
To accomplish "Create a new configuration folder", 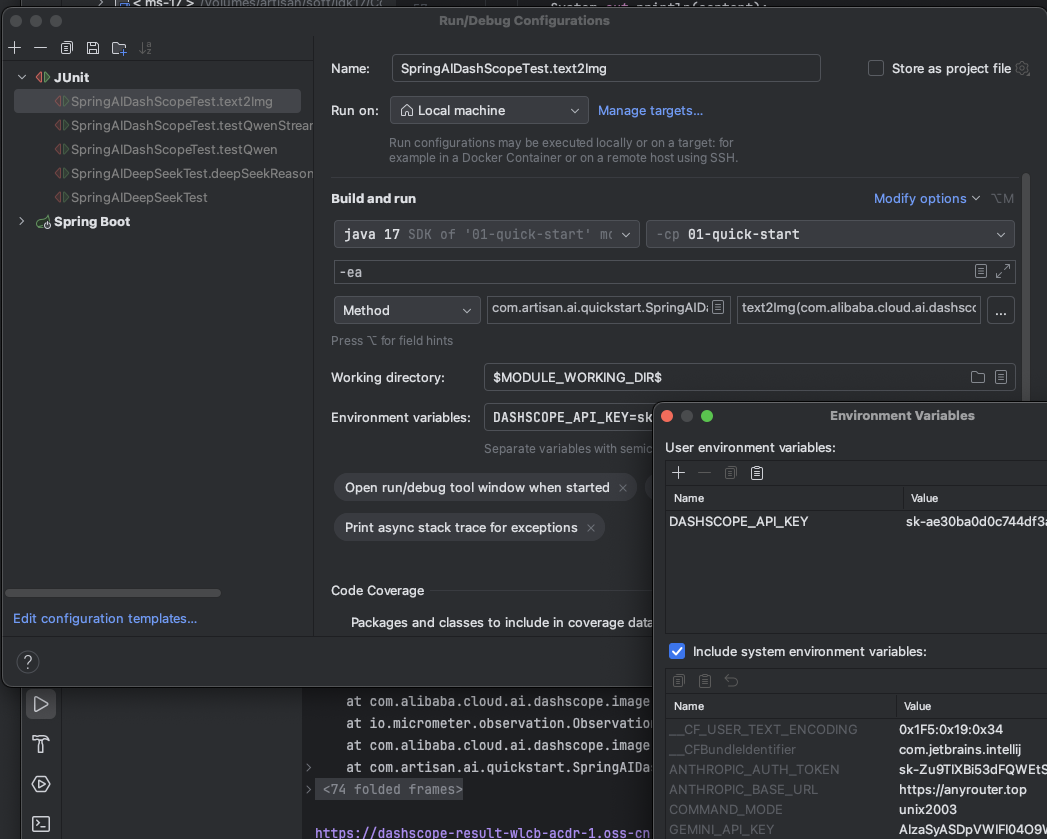I will click(119, 48).
